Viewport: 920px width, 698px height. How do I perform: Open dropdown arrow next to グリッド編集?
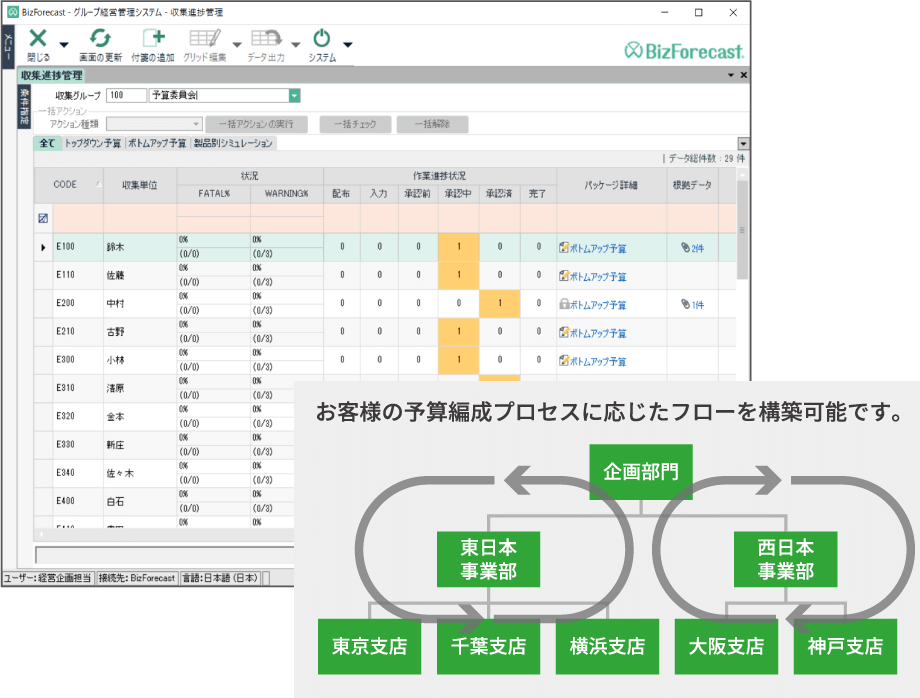click(x=237, y=45)
